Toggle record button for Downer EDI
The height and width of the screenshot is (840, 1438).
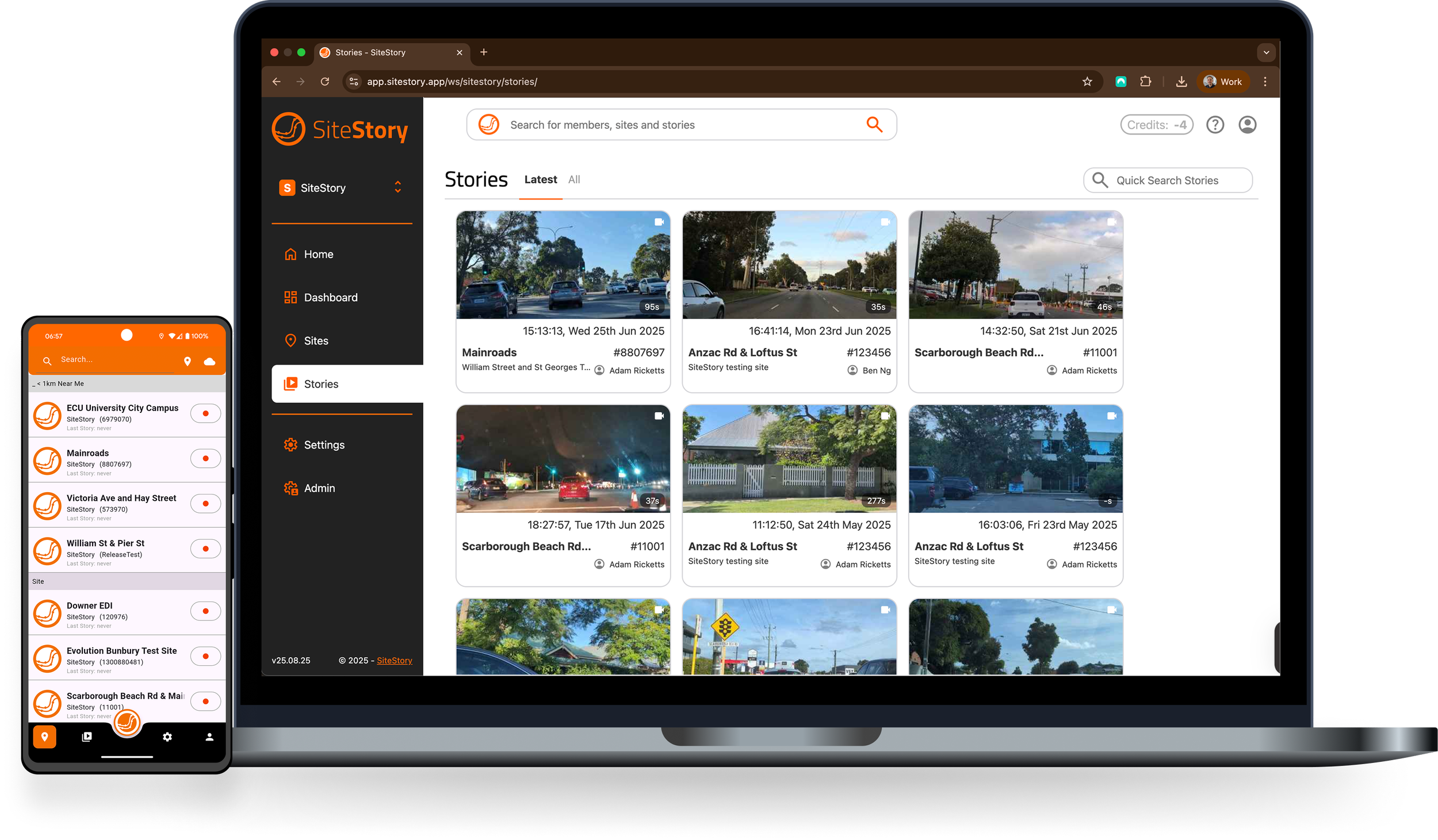pyautogui.click(x=205, y=611)
